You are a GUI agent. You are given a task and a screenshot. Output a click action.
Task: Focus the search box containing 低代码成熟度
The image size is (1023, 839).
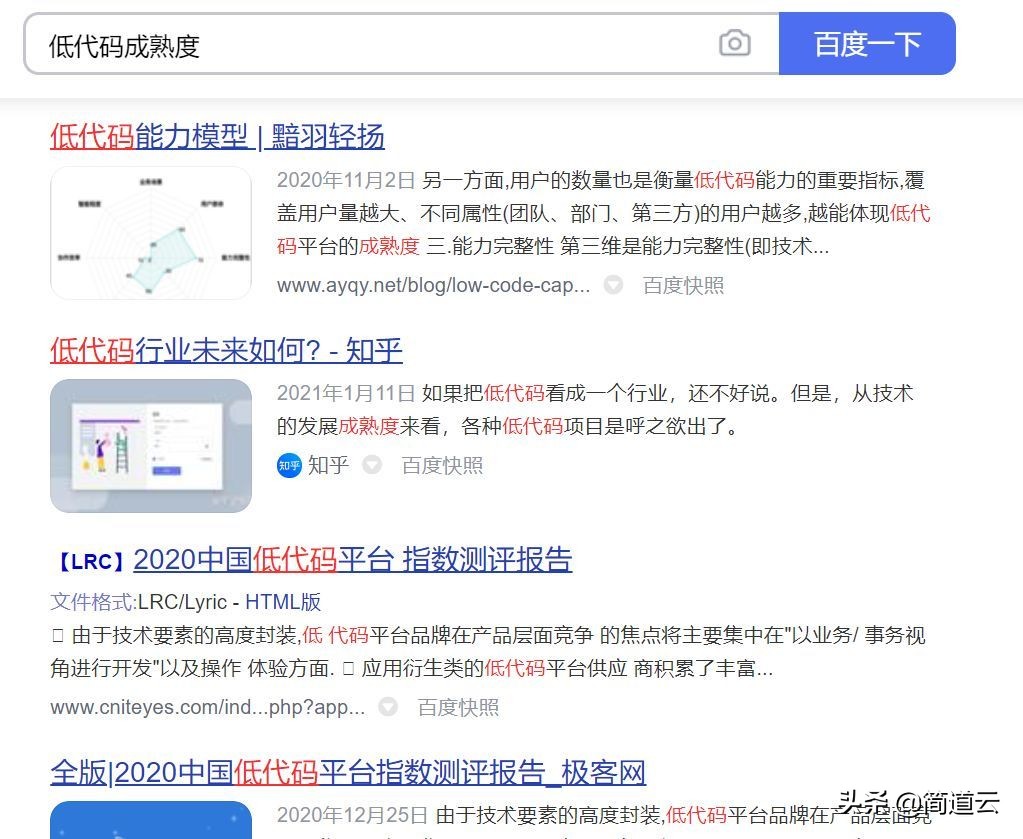[x=402, y=44]
